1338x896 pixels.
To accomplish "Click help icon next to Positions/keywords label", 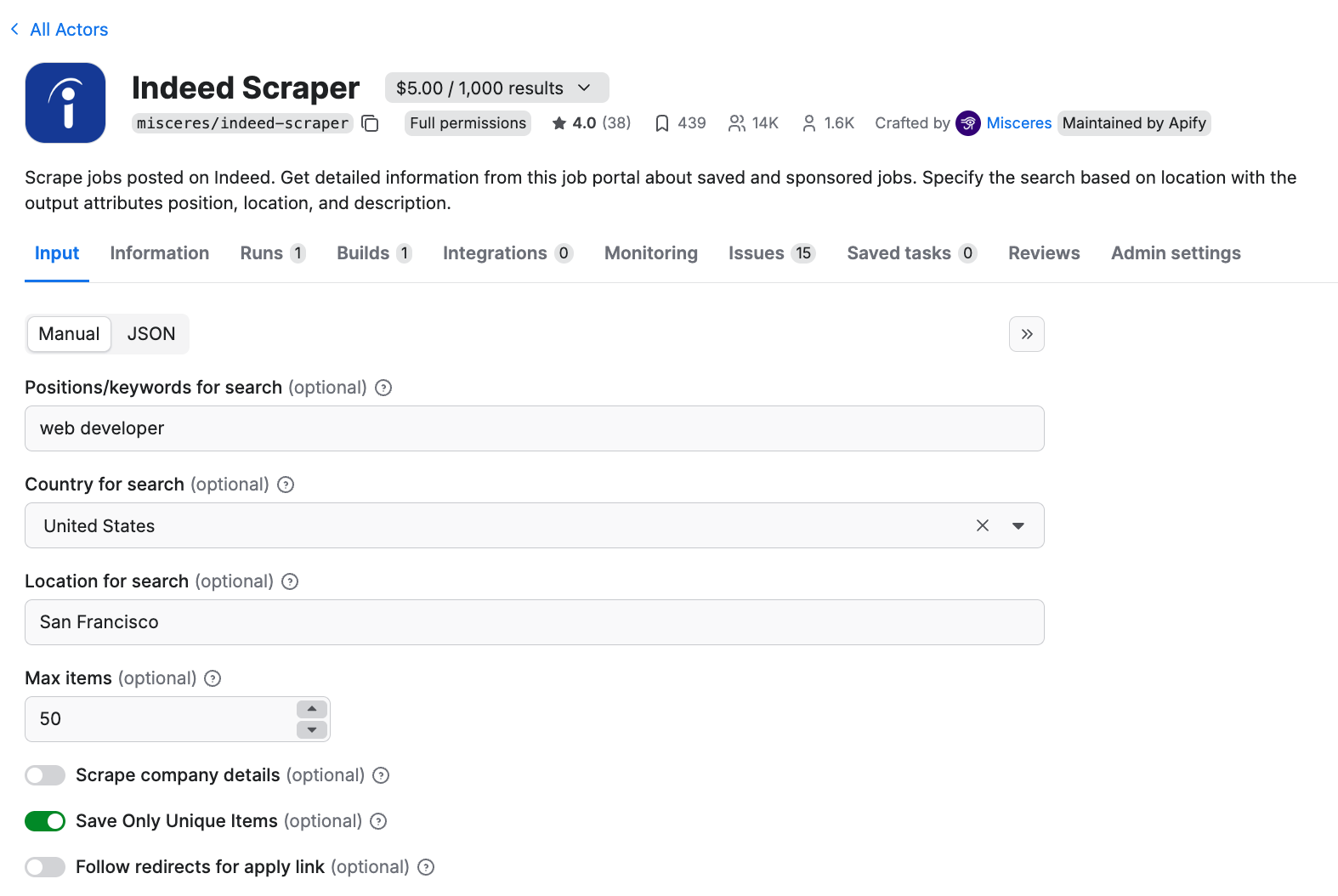I will point(383,388).
